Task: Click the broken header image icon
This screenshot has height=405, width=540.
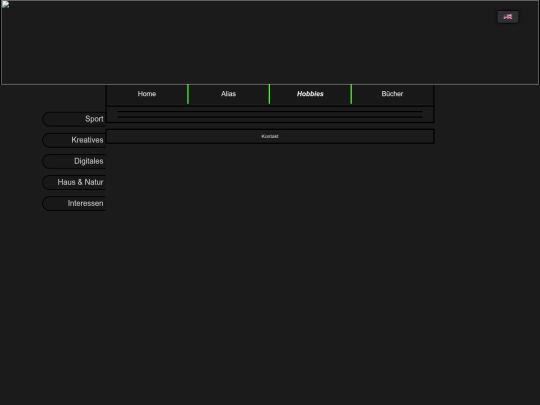Action: [6, 5]
